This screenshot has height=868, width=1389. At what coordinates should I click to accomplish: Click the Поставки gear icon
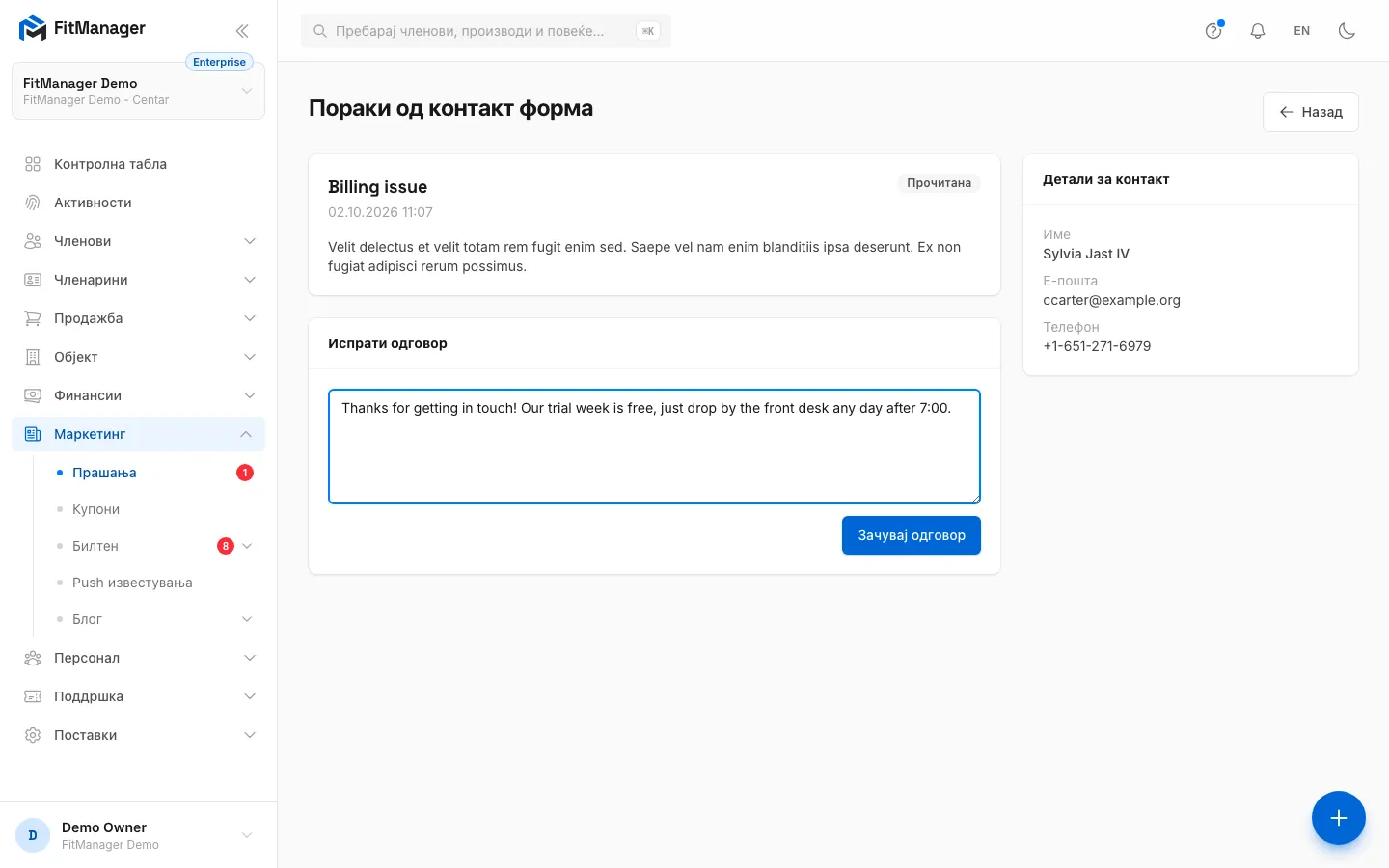coord(33,735)
